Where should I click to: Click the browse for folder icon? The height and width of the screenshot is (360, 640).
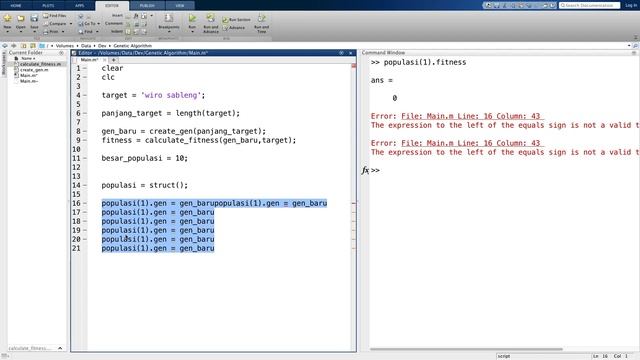tap(33, 46)
